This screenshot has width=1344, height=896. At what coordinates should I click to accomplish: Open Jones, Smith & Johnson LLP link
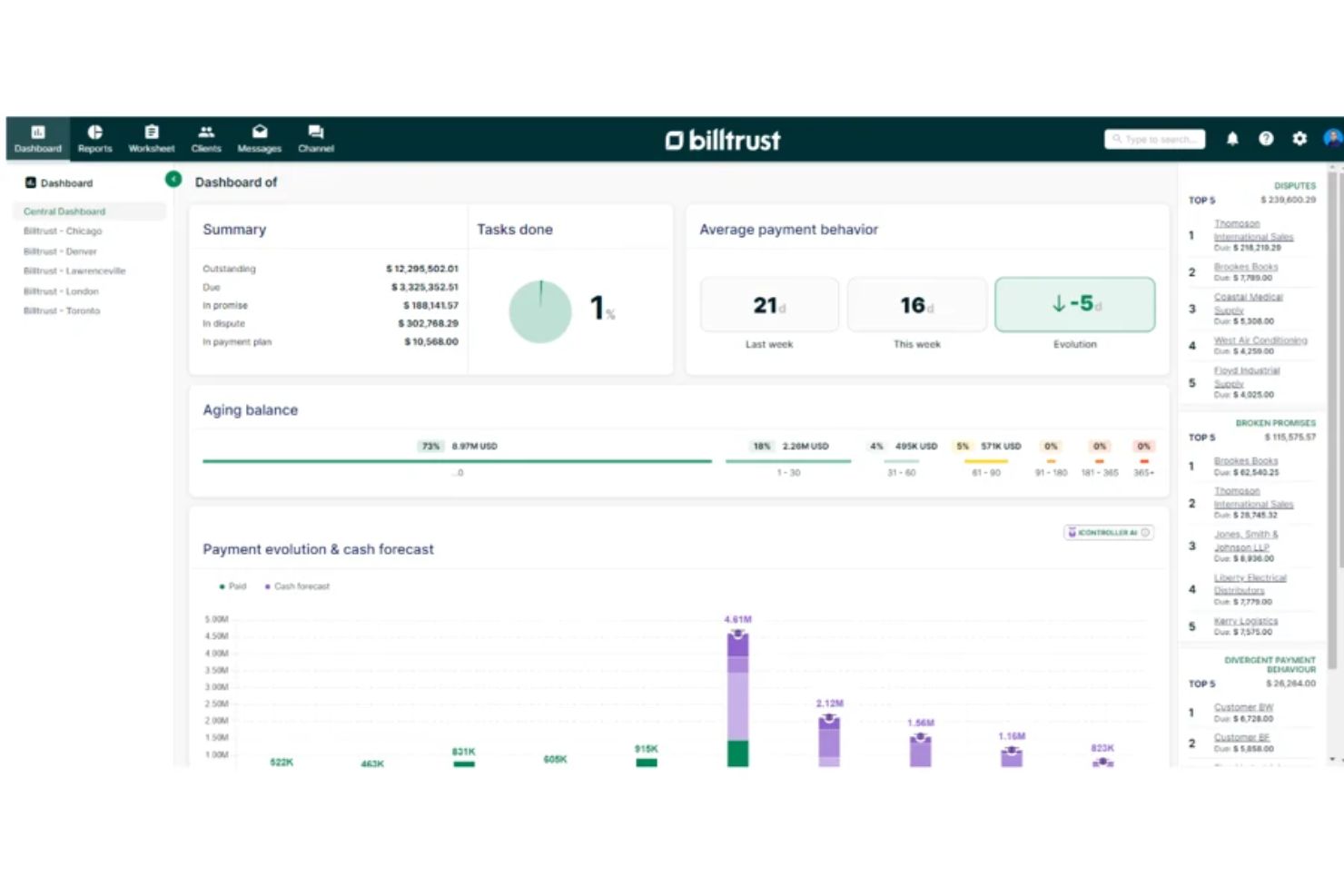coord(1246,540)
